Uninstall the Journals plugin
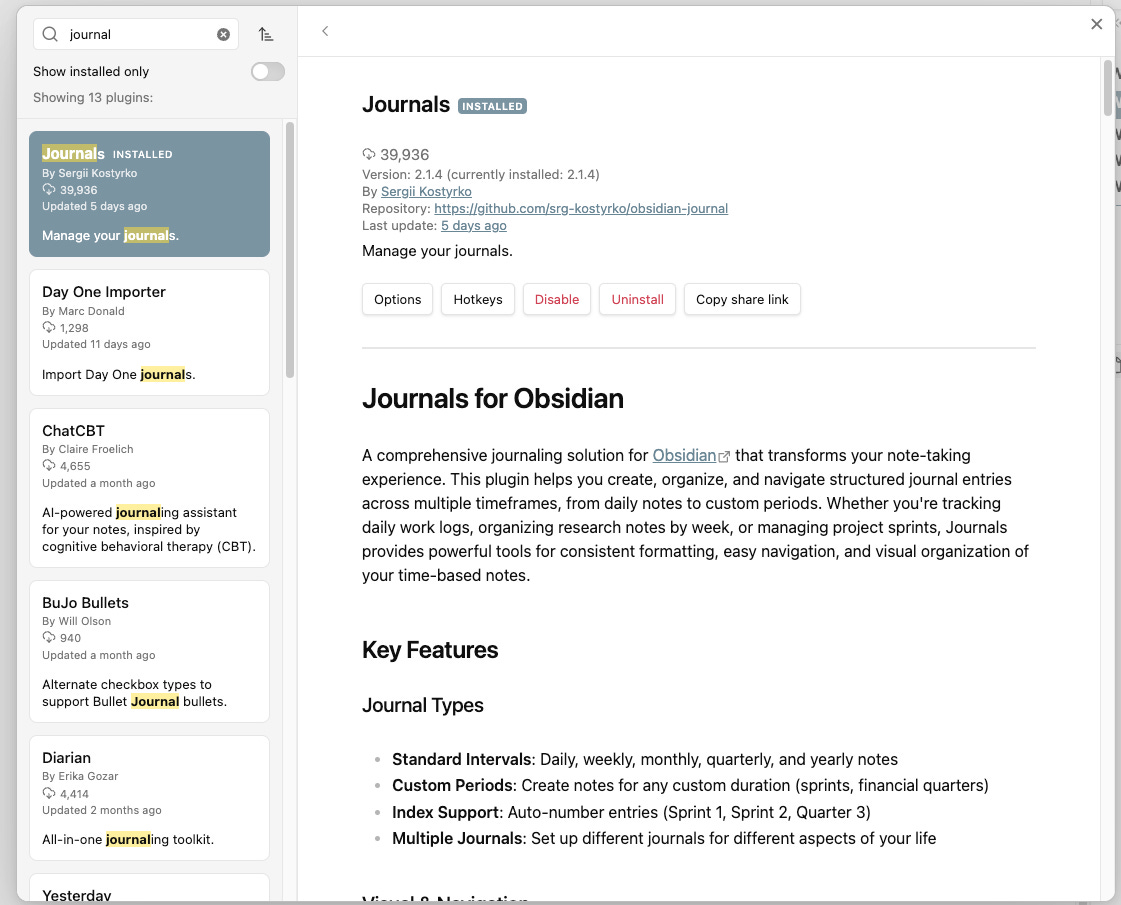Image resolution: width=1121 pixels, height=905 pixels. (x=638, y=300)
